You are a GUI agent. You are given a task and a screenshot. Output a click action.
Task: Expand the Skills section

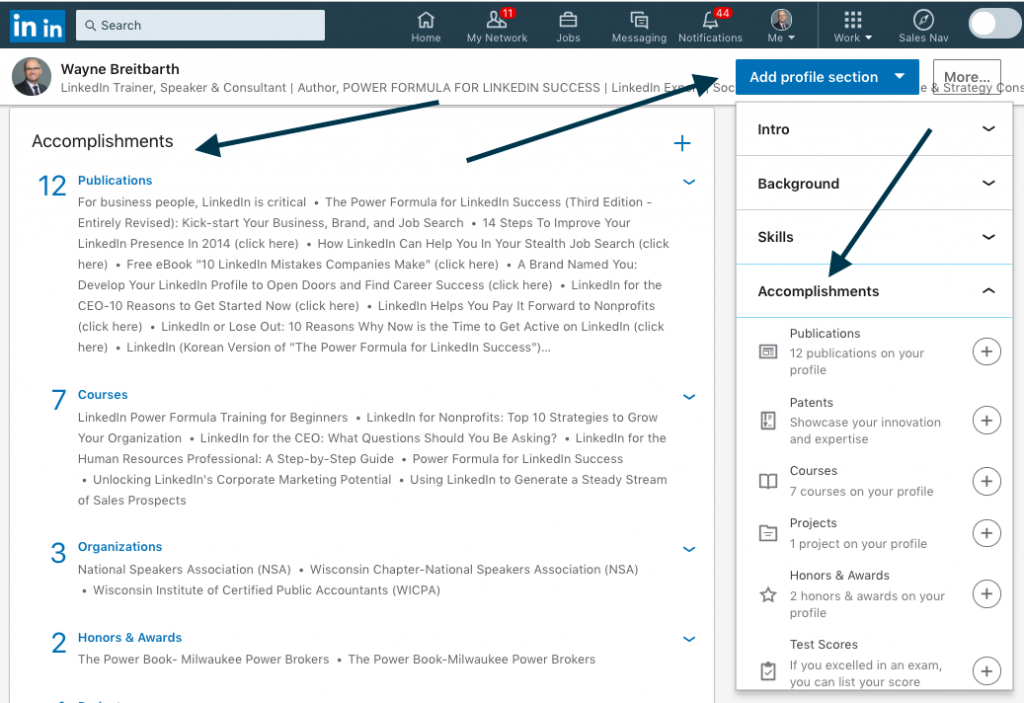[x=874, y=237]
